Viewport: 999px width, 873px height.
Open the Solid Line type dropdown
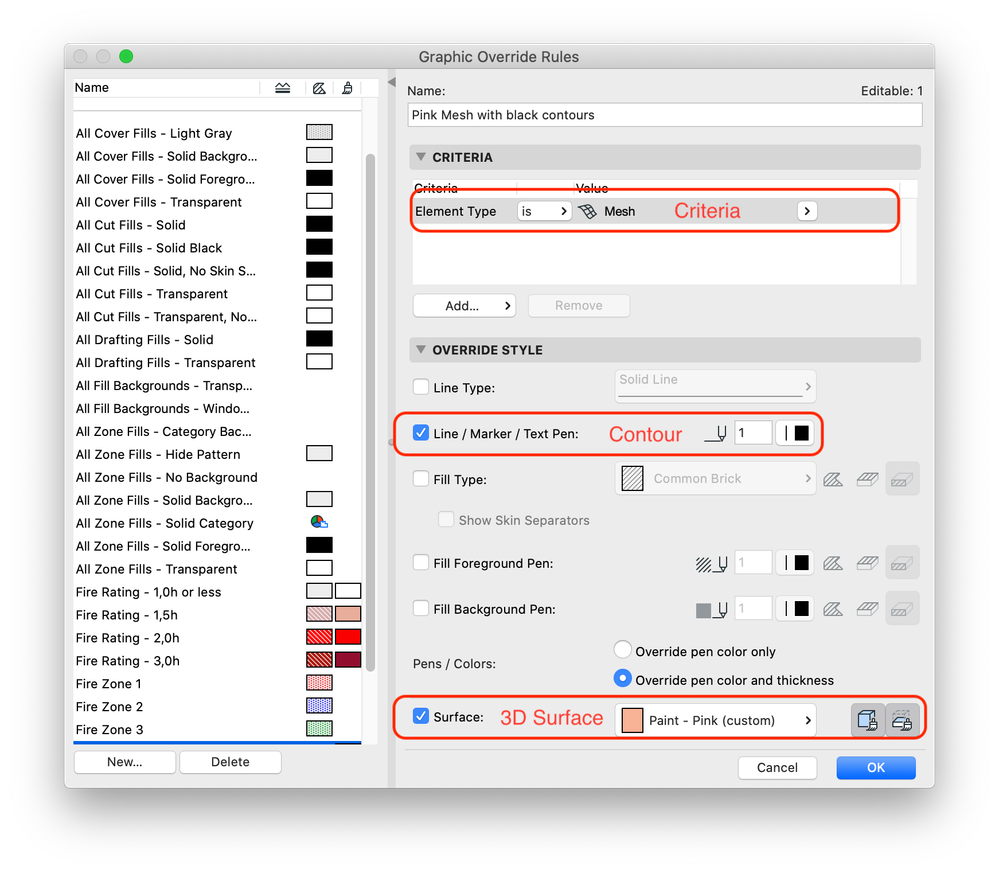pos(715,386)
